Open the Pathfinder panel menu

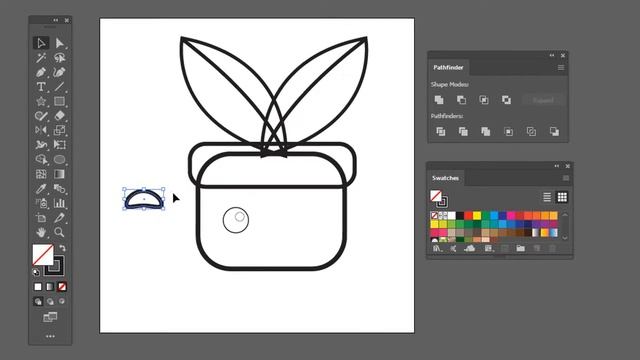click(561, 67)
